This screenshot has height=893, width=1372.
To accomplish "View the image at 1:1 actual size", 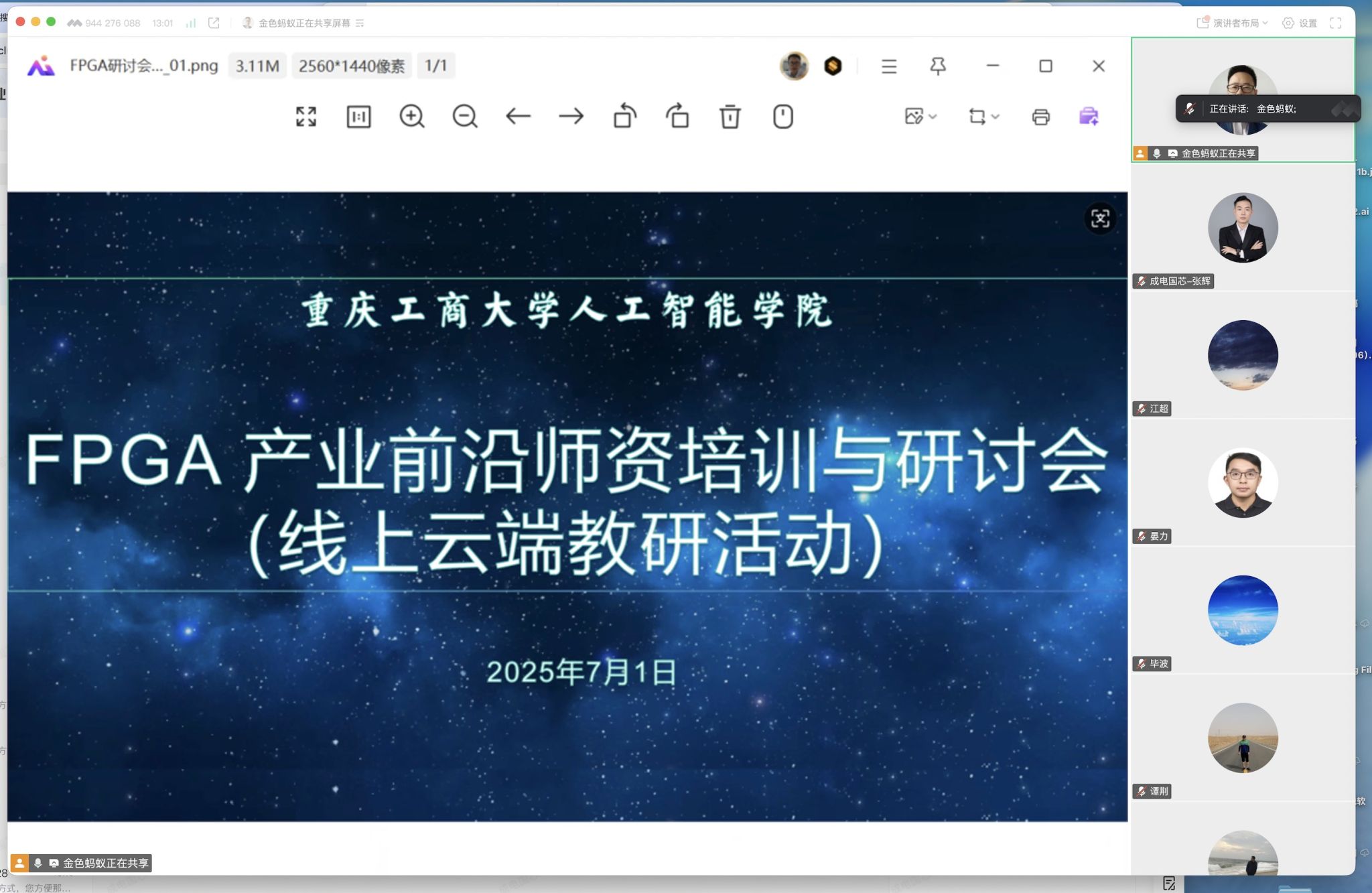I will [x=359, y=116].
